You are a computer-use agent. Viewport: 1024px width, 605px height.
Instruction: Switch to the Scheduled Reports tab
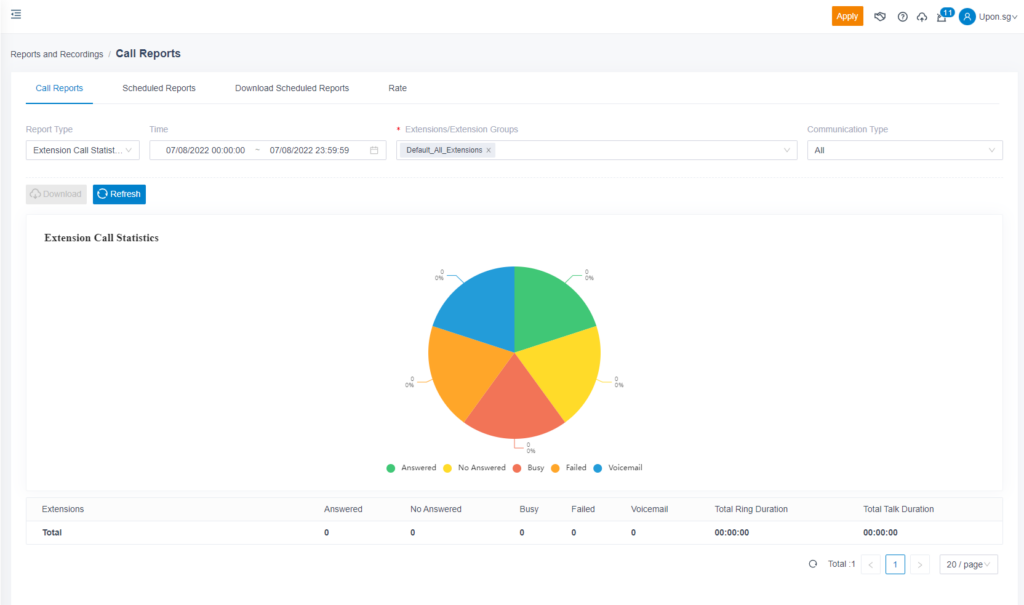[158, 88]
